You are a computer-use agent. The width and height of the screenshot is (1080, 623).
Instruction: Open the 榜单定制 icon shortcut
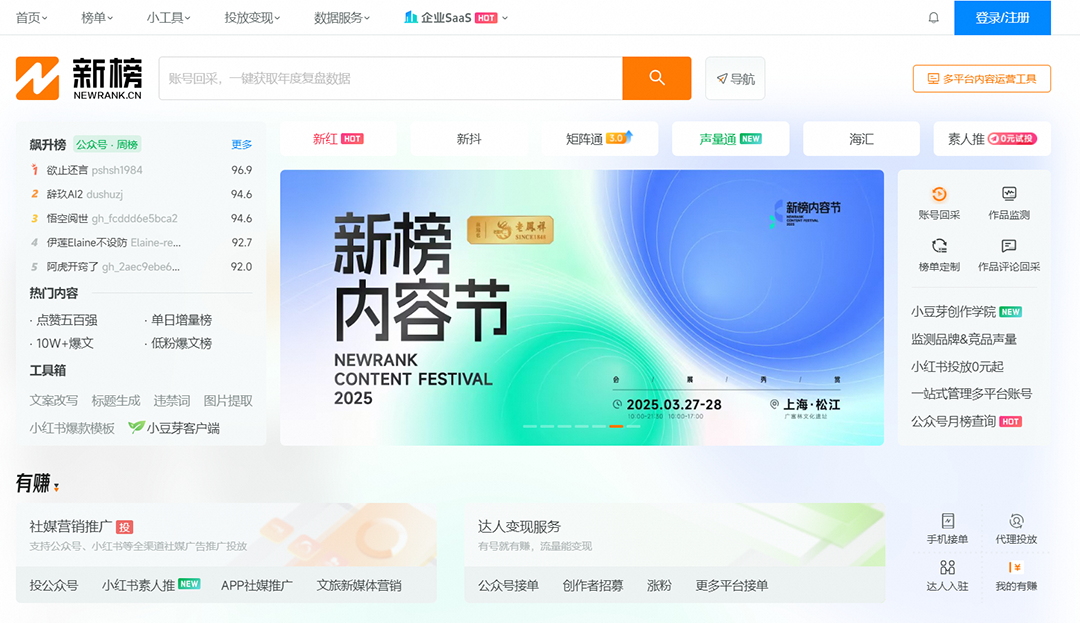pyautogui.click(x=939, y=255)
